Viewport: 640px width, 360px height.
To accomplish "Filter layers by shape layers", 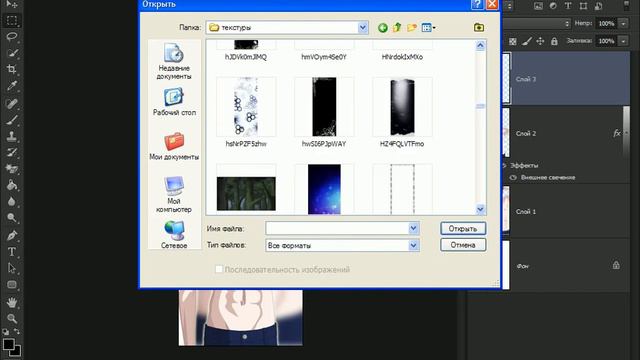I will [583, 6].
